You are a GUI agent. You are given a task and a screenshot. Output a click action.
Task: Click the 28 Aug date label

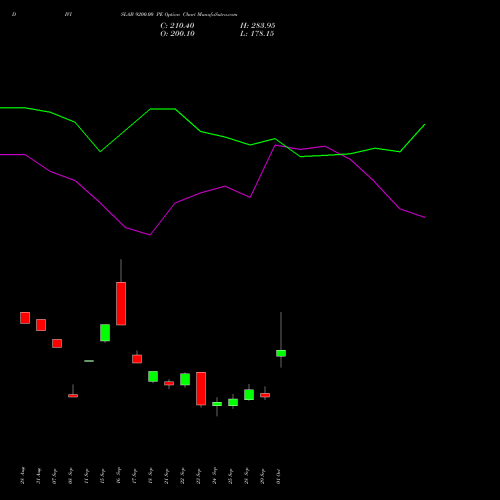pos(22,475)
